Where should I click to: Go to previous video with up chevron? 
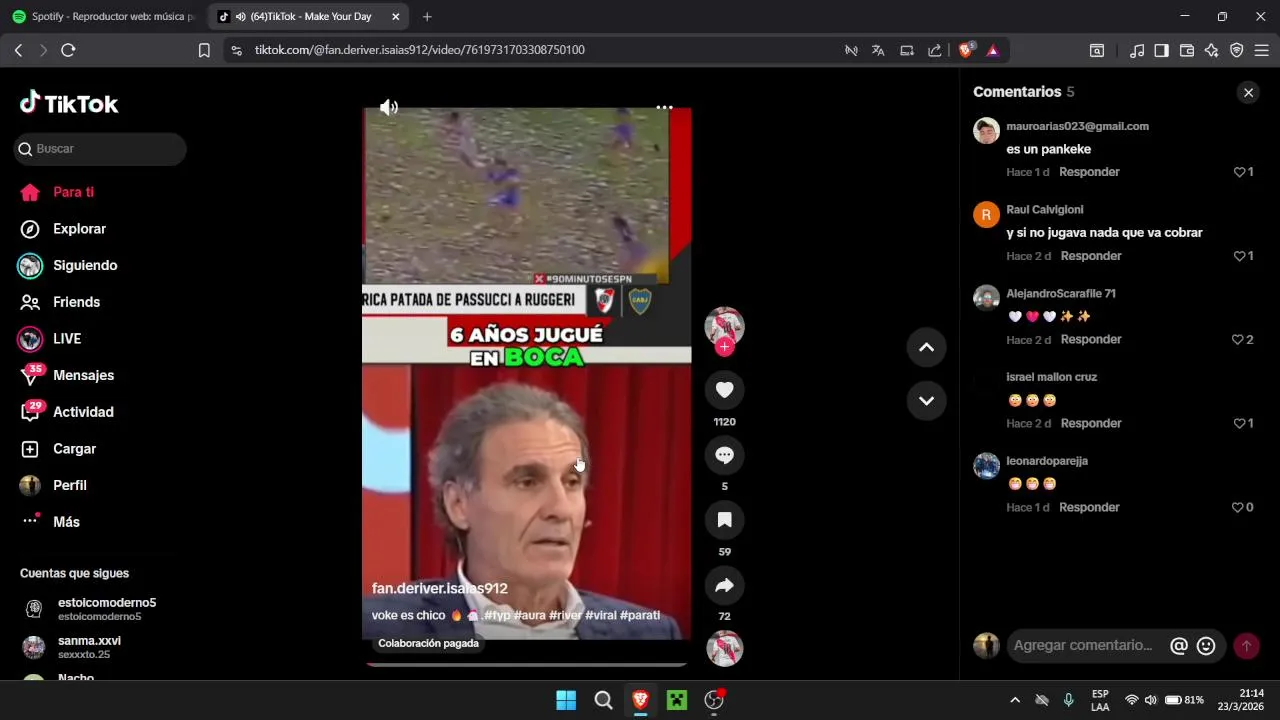[926, 347]
